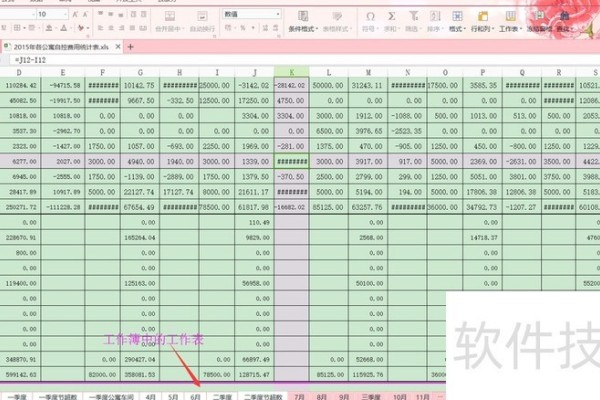Screen dimensions: 600x400
Task: Switch to the 6月 sheet tab
Action: (196, 397)
